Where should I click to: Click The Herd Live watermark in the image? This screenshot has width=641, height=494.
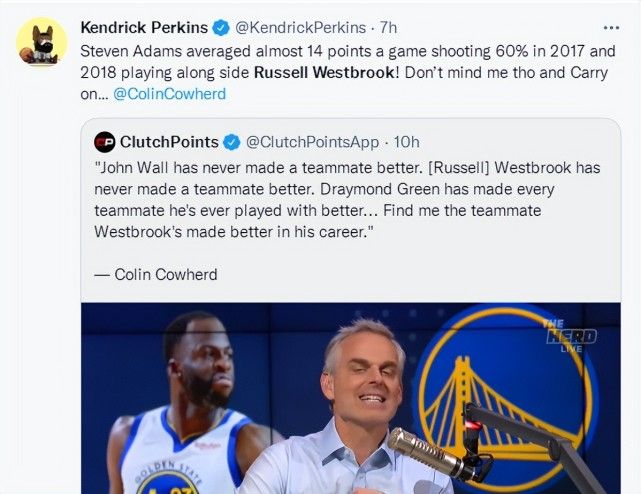click(572, 332)
